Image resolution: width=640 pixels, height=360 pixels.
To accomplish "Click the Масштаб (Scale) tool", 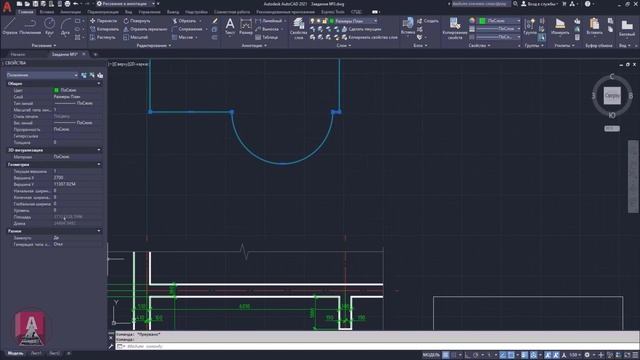I will tap(135, 37).
